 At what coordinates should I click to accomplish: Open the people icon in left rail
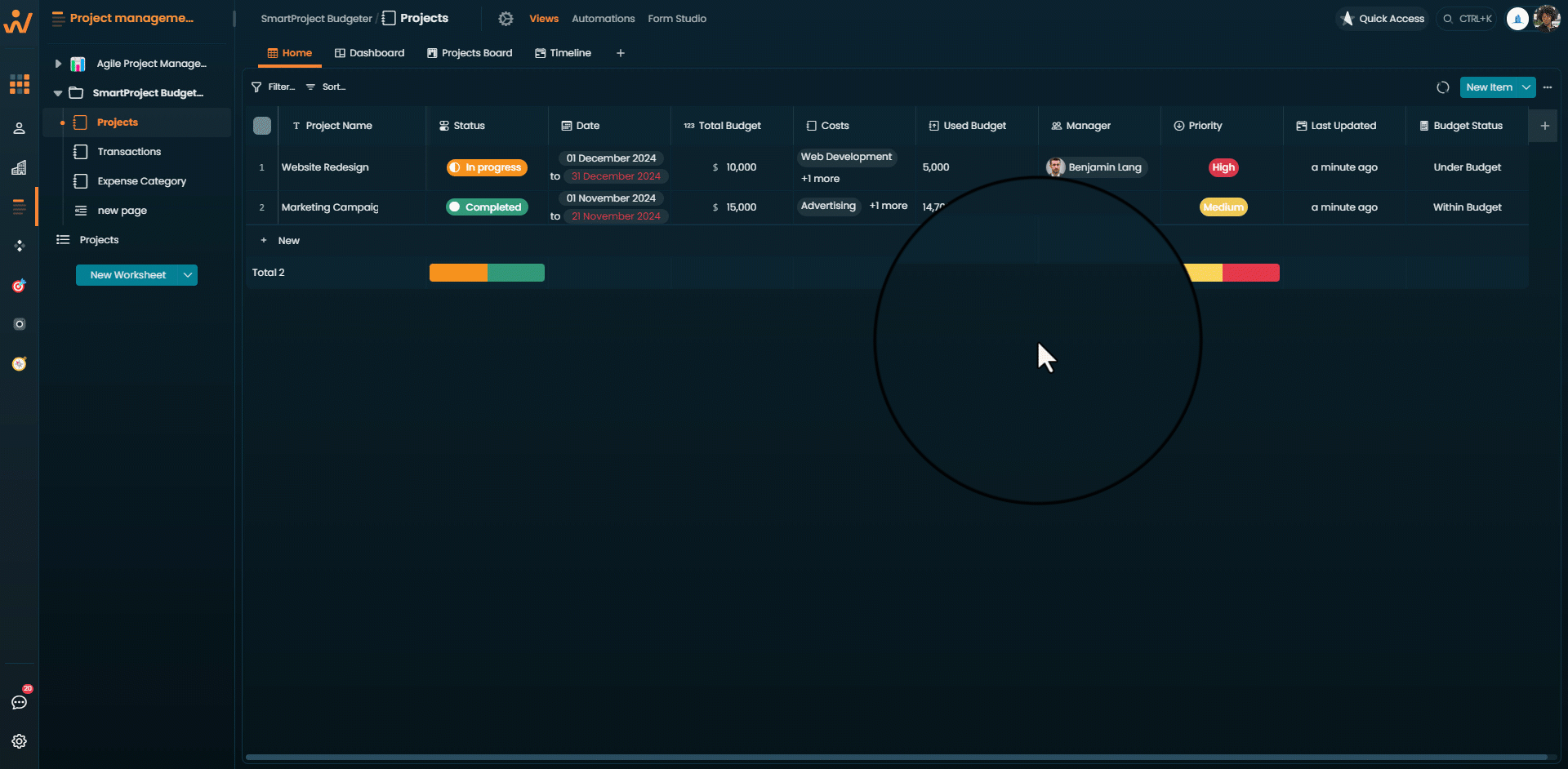(20, 128)
